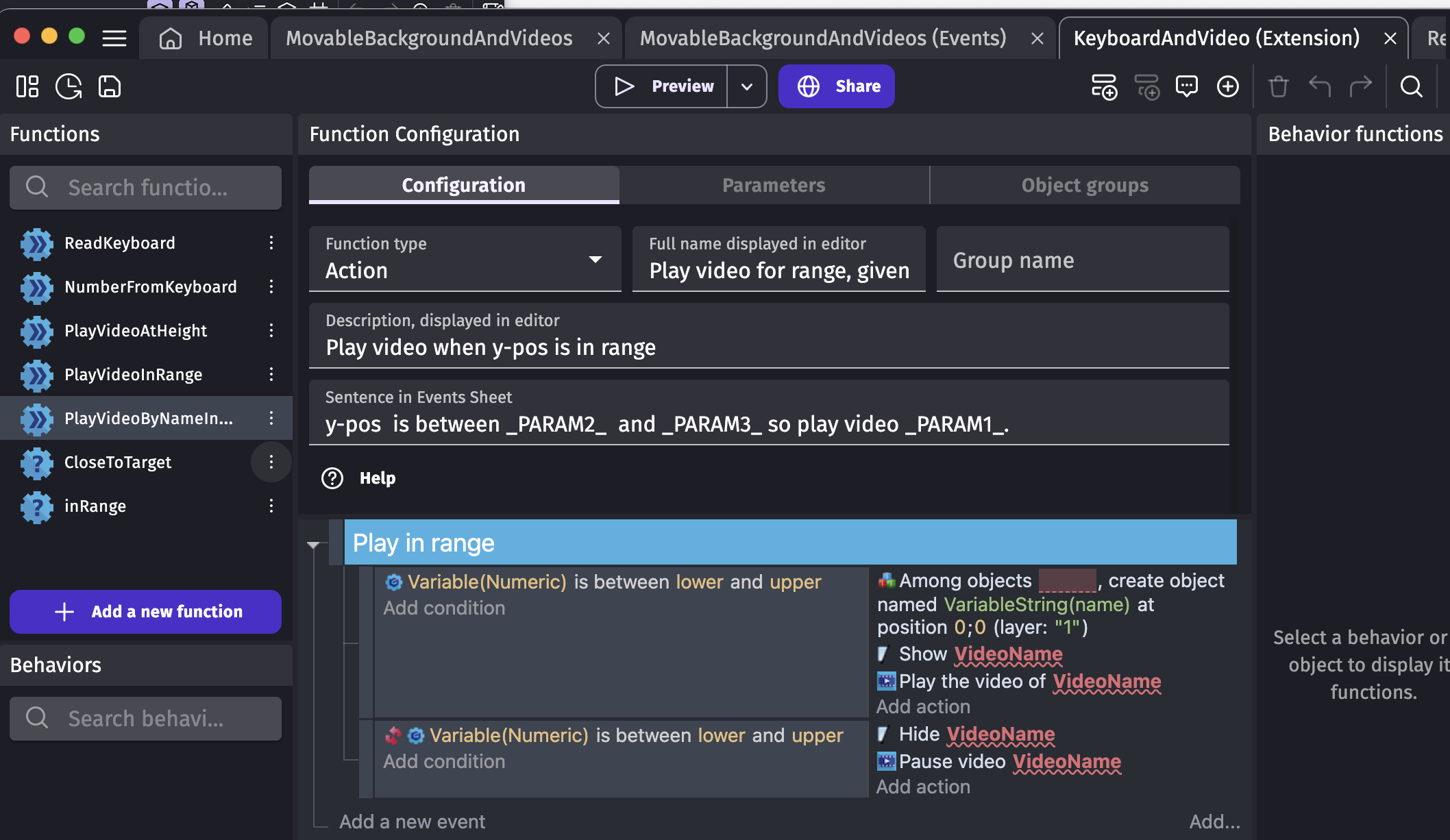Save project with the floppy disk icon
1450x840 pixels.
[x=110, y=86]
